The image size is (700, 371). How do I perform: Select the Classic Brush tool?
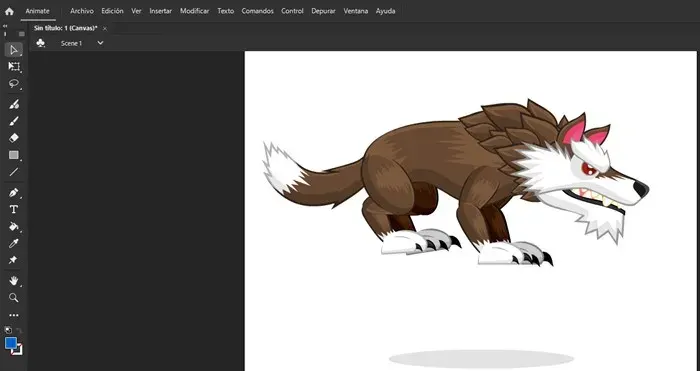[x=14, y=121]
